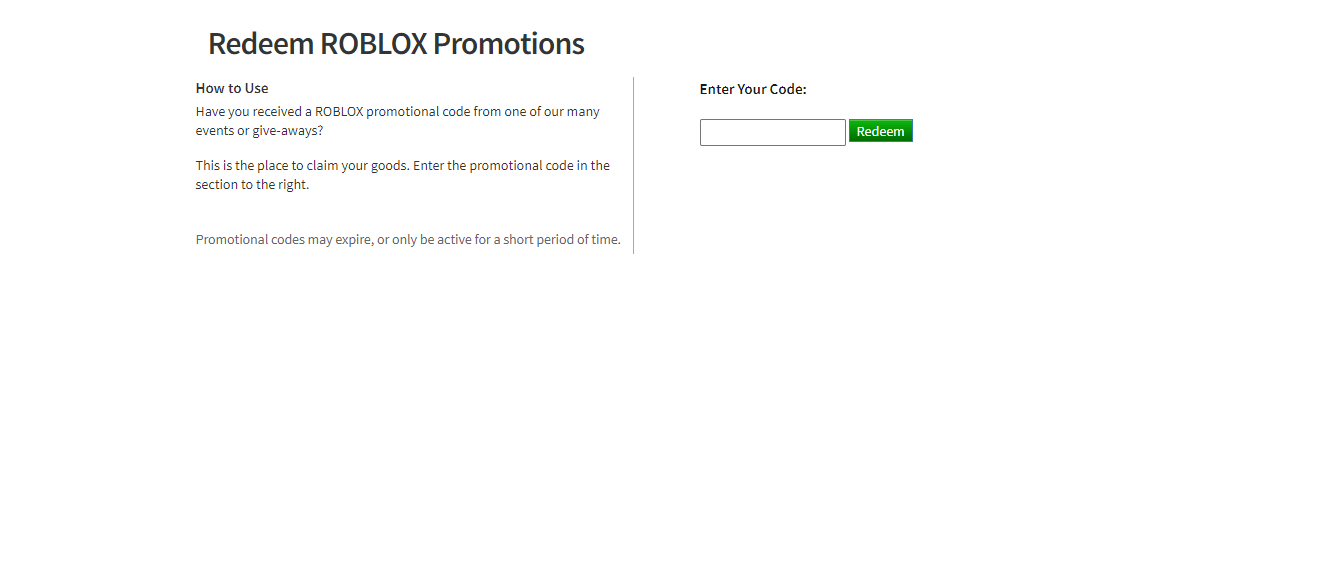Viewport: 1340px width, 579px height.
Task: Click the word ROBLOX in the heading
Action: 371,43
